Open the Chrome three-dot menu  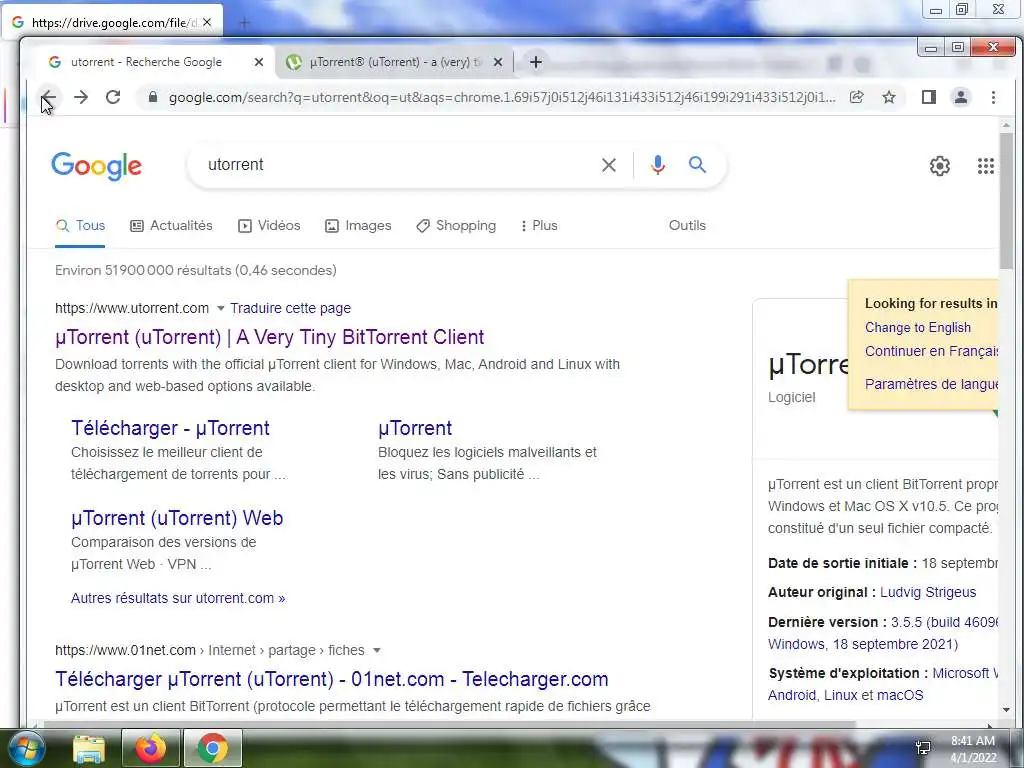click(x=993, y=97)
